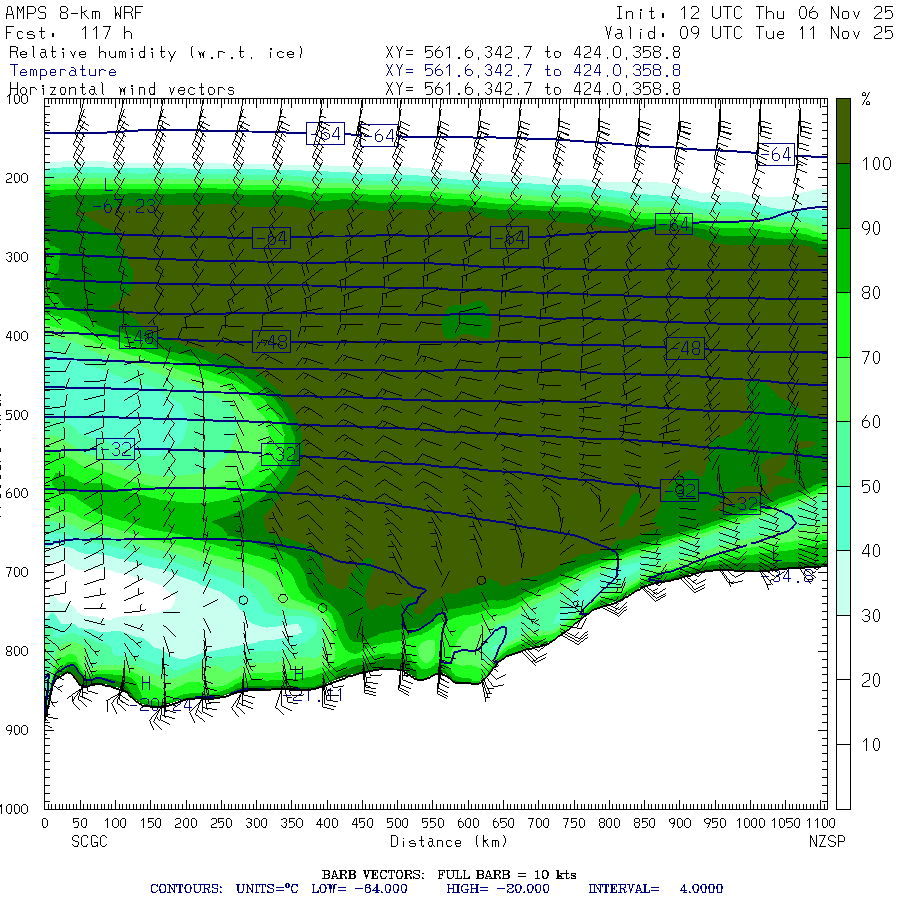Click the 'Distance (km)' axis title
This screenshot has height=900, width=900.
pyautogui.click(x=449, y=841)
